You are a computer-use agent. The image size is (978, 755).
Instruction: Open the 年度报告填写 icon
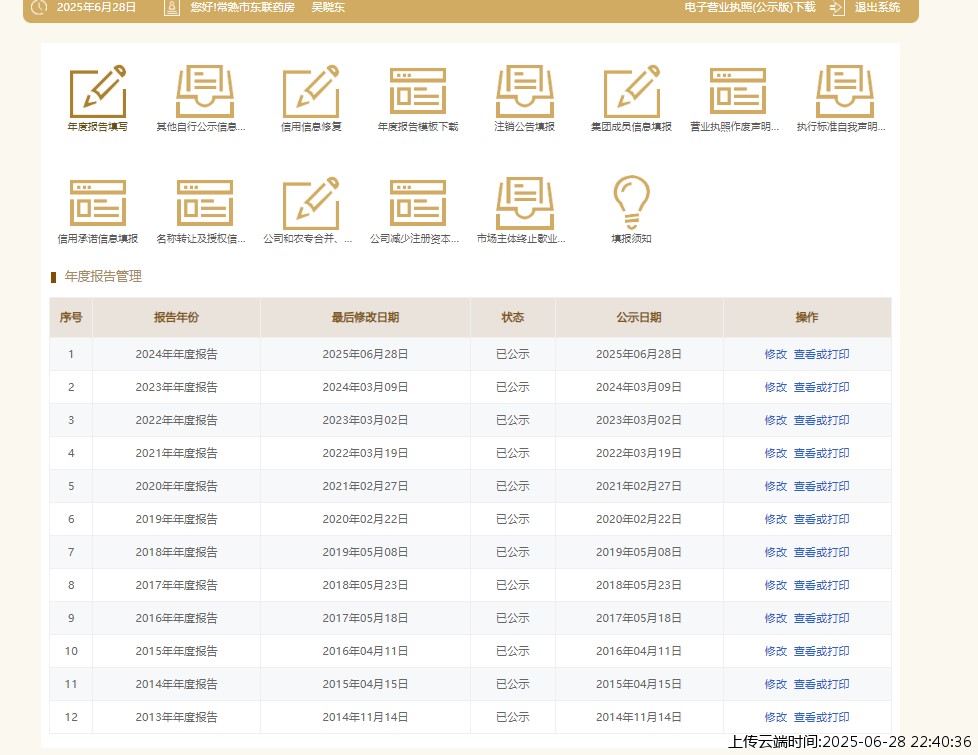point(98,92)
